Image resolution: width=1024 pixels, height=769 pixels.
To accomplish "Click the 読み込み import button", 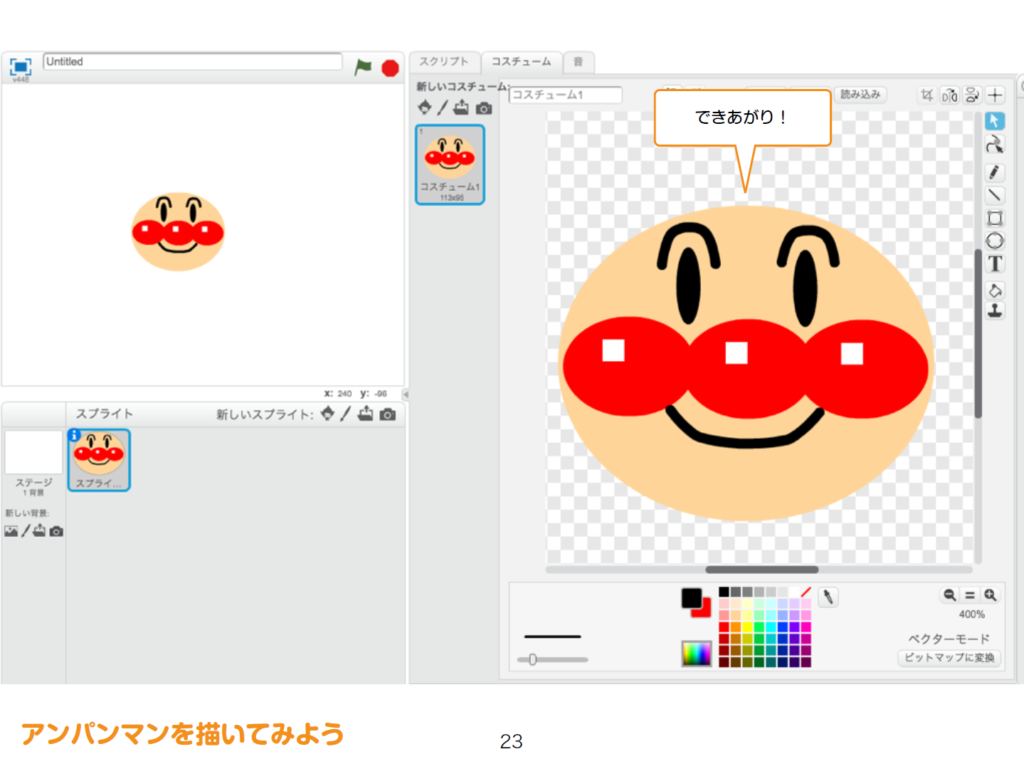I will (x=859, y=95).
